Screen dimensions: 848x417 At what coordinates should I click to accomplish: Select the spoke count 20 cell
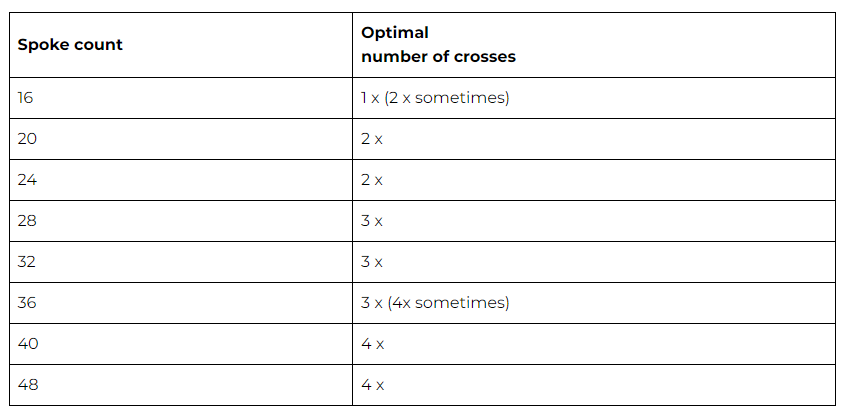point(181,139)
